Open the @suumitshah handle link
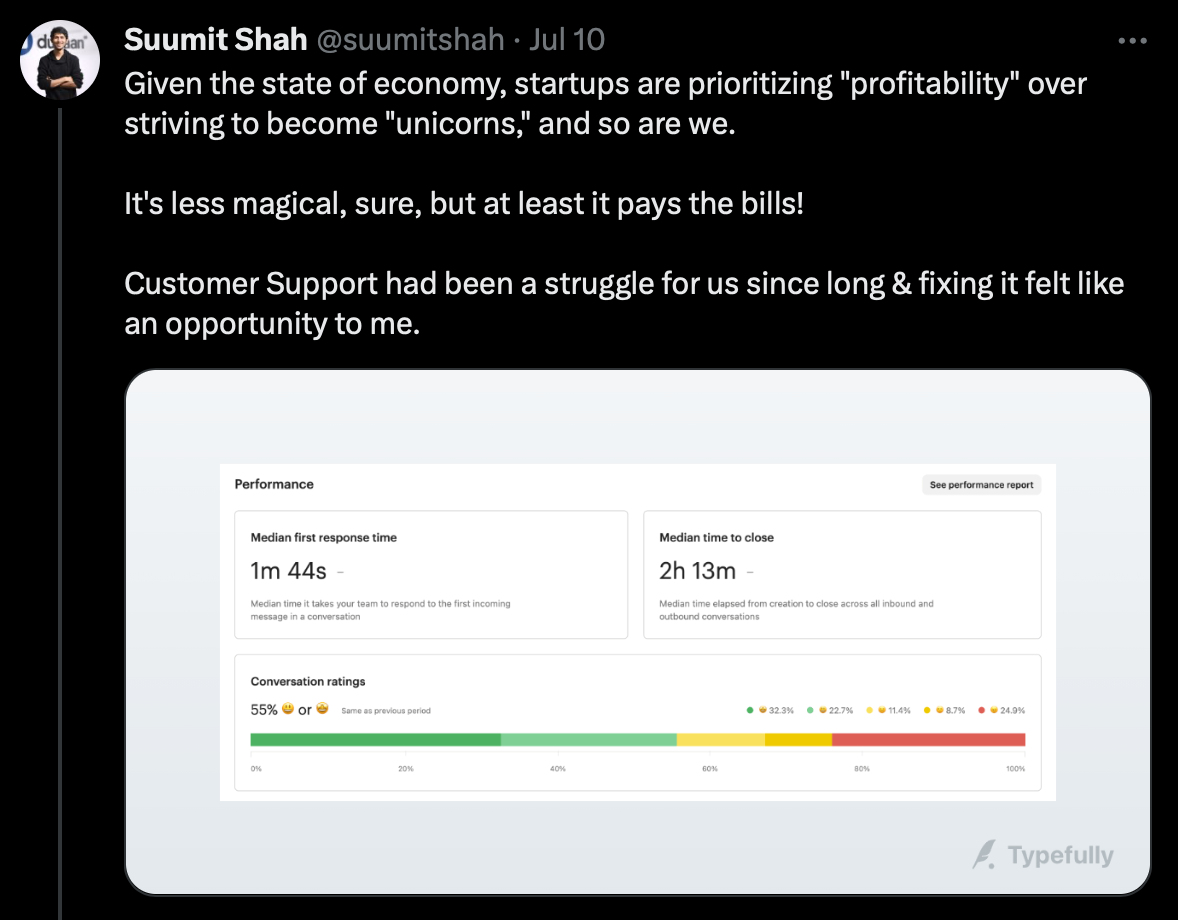 tap(410, 40)
